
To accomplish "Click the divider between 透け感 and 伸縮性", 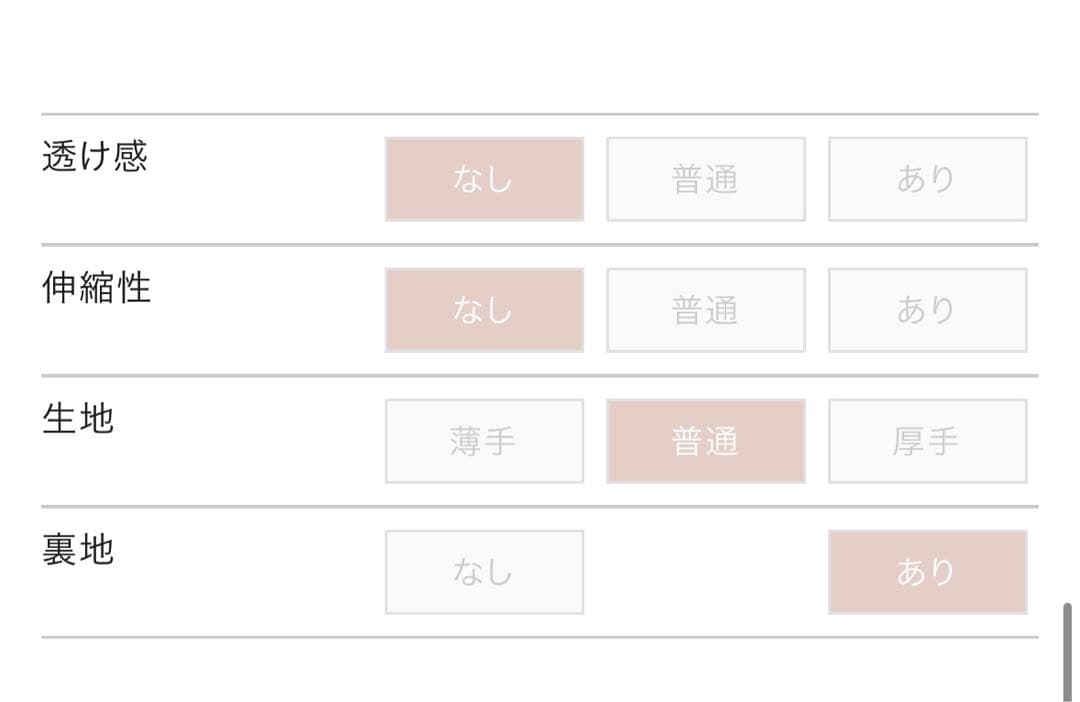I will tap(540, 245).
